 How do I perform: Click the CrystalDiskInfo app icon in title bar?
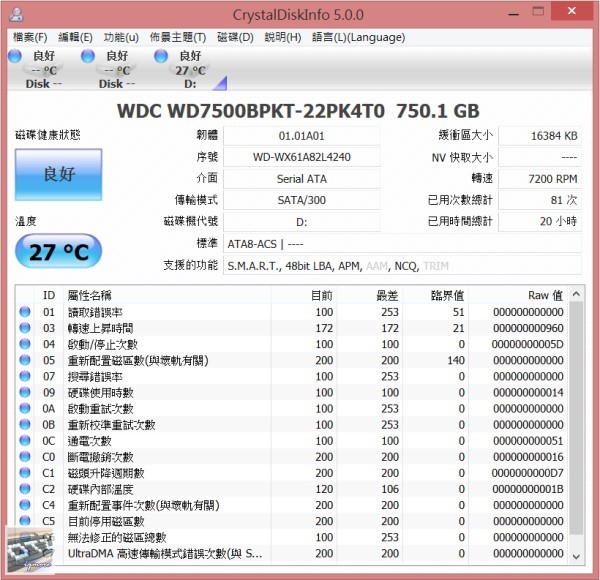click(x=16, y=15)
